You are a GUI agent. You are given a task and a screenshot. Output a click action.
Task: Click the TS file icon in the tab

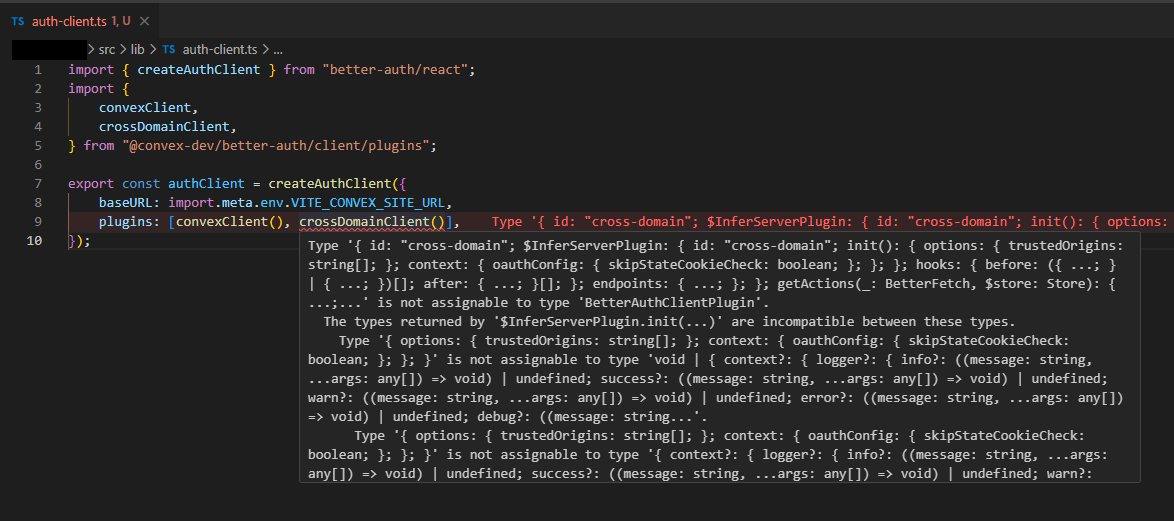(18, 22)
